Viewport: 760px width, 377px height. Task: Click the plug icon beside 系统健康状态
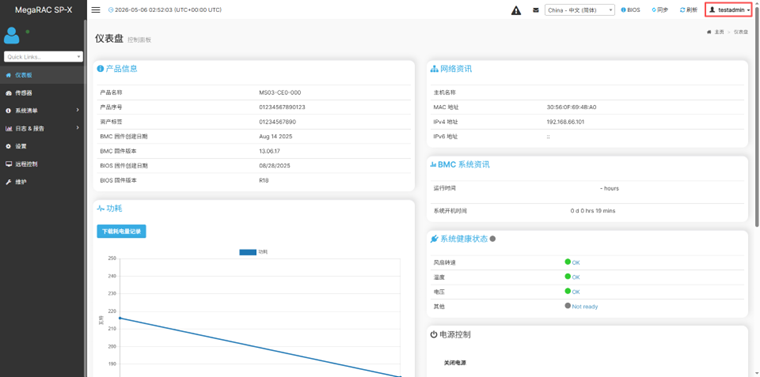pos(434,239)
